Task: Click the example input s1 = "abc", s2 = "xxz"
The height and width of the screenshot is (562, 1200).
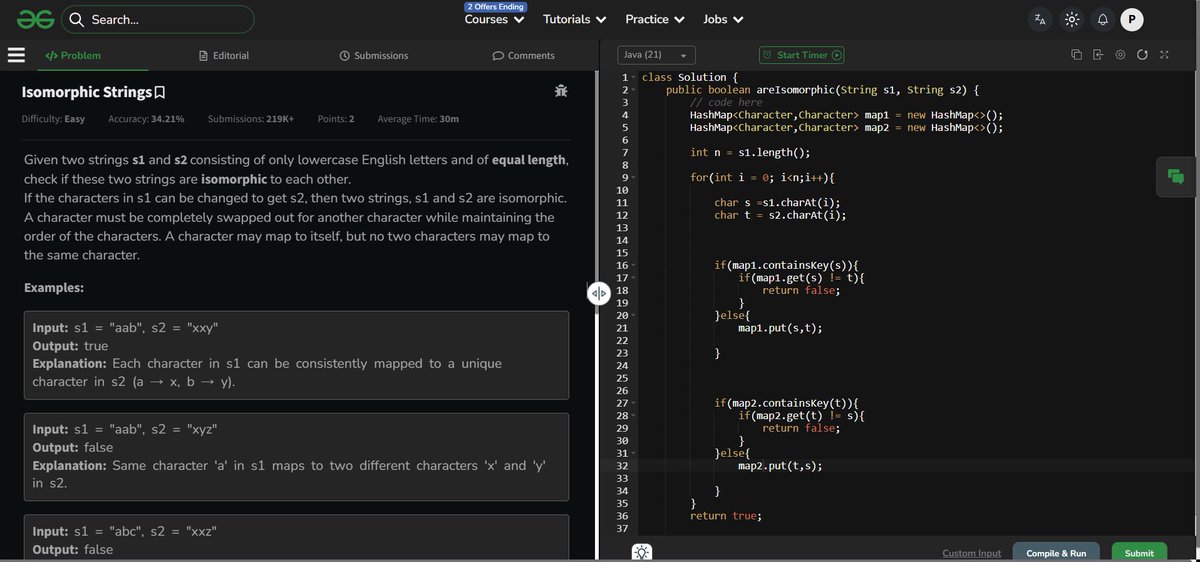Action: coord(125,531)
